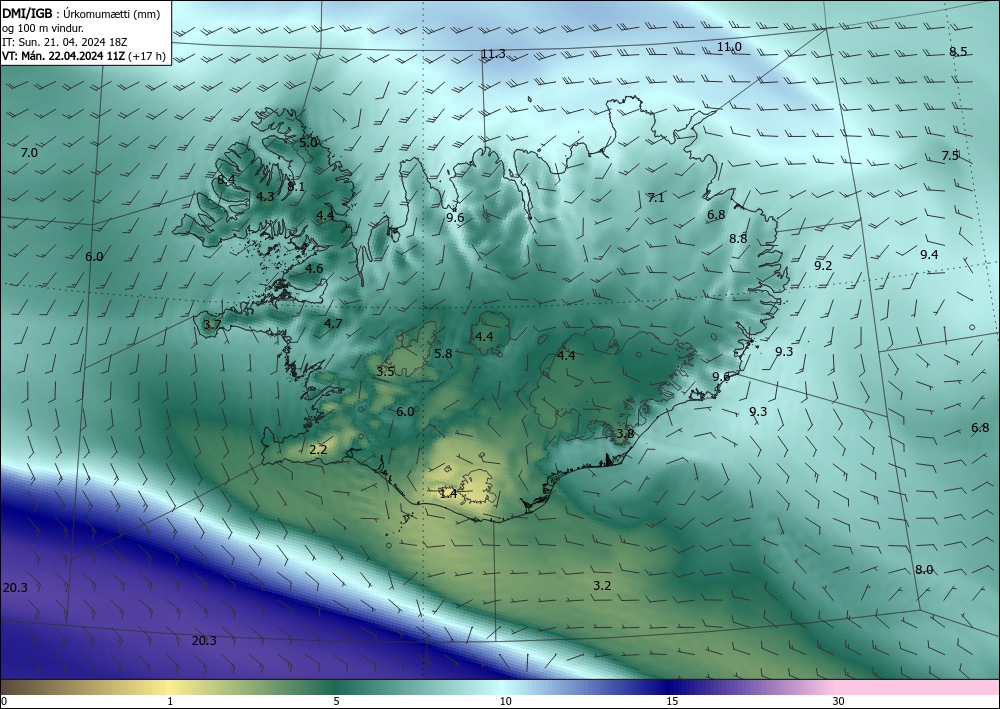This screenshot has height=709, width=1000.
Task: Pick the 8.1 value label
Action: 296,187
